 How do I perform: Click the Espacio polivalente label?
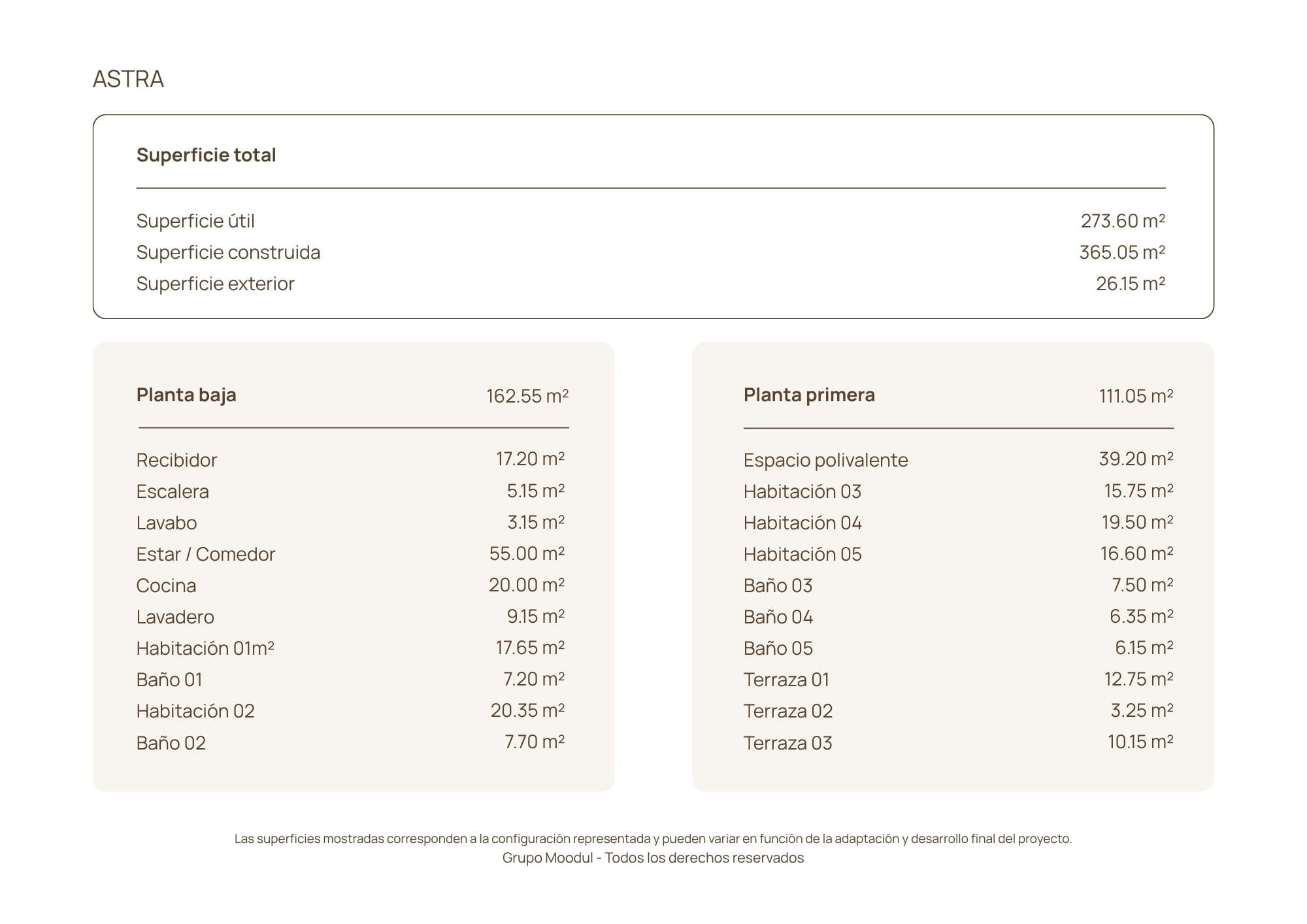825,460
